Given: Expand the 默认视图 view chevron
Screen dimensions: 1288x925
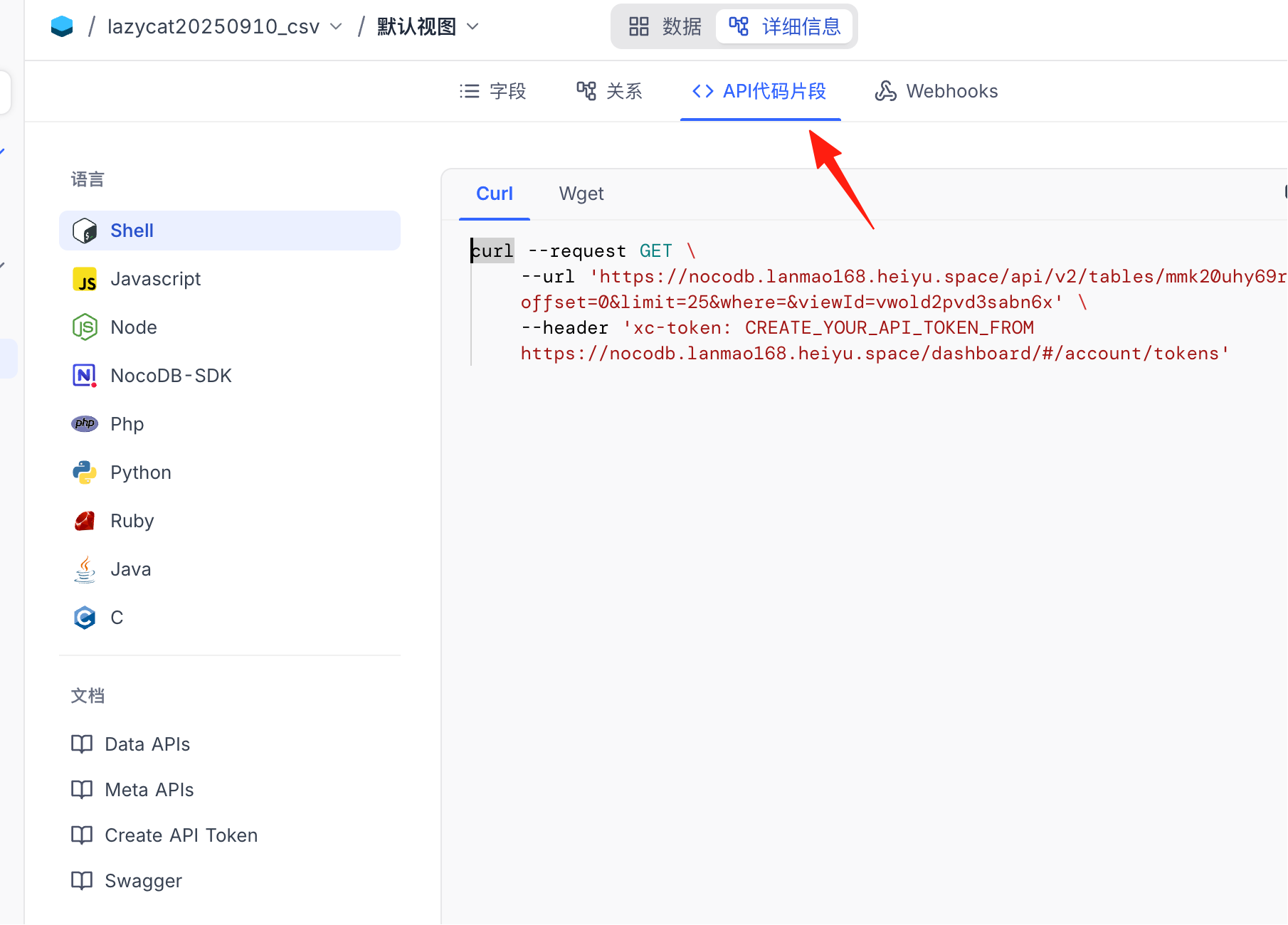Looking at the screenshot, I should [473, 27].
